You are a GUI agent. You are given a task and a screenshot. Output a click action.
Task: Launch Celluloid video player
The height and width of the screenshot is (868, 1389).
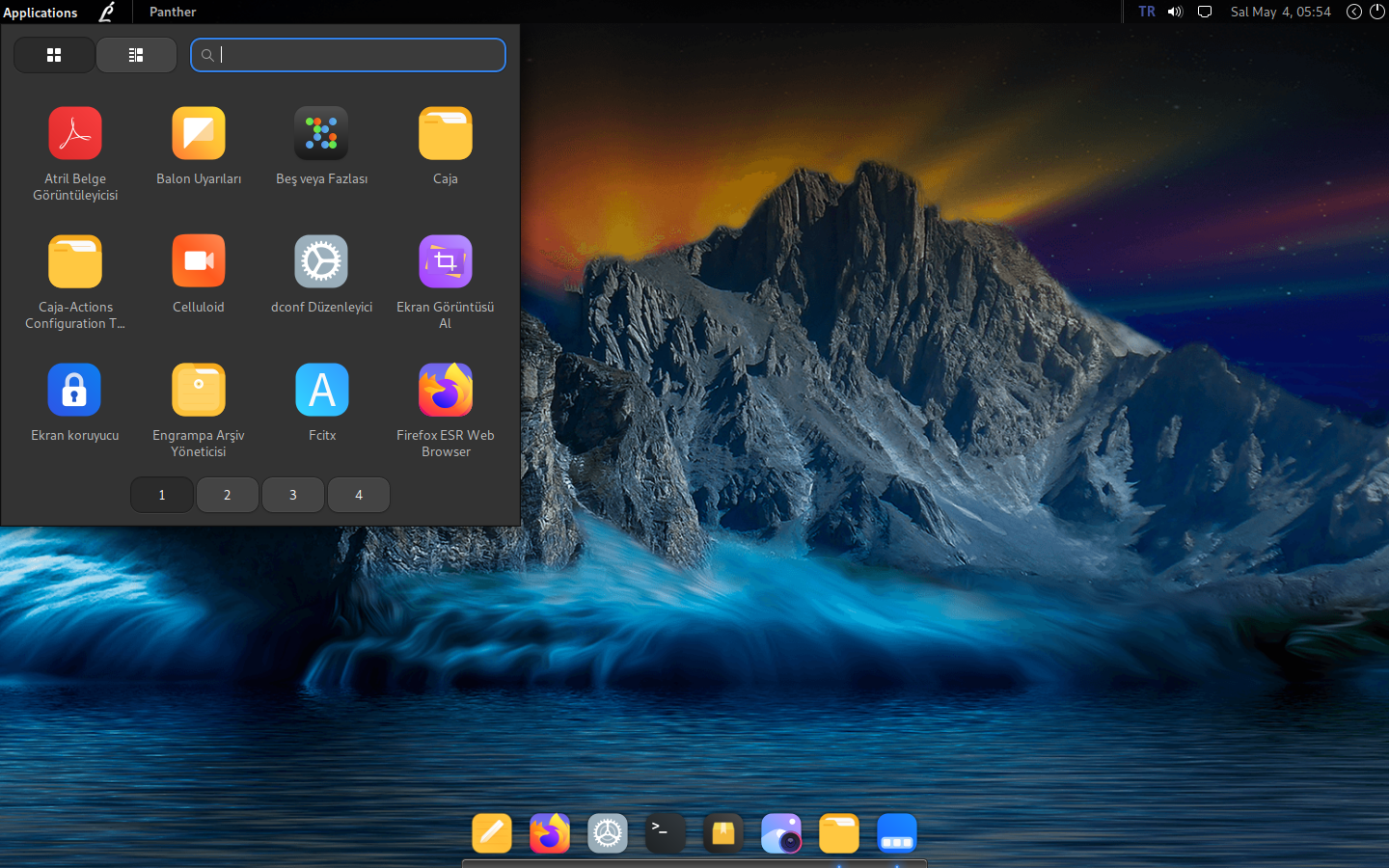pyautogui.click(x=199, y=275)
